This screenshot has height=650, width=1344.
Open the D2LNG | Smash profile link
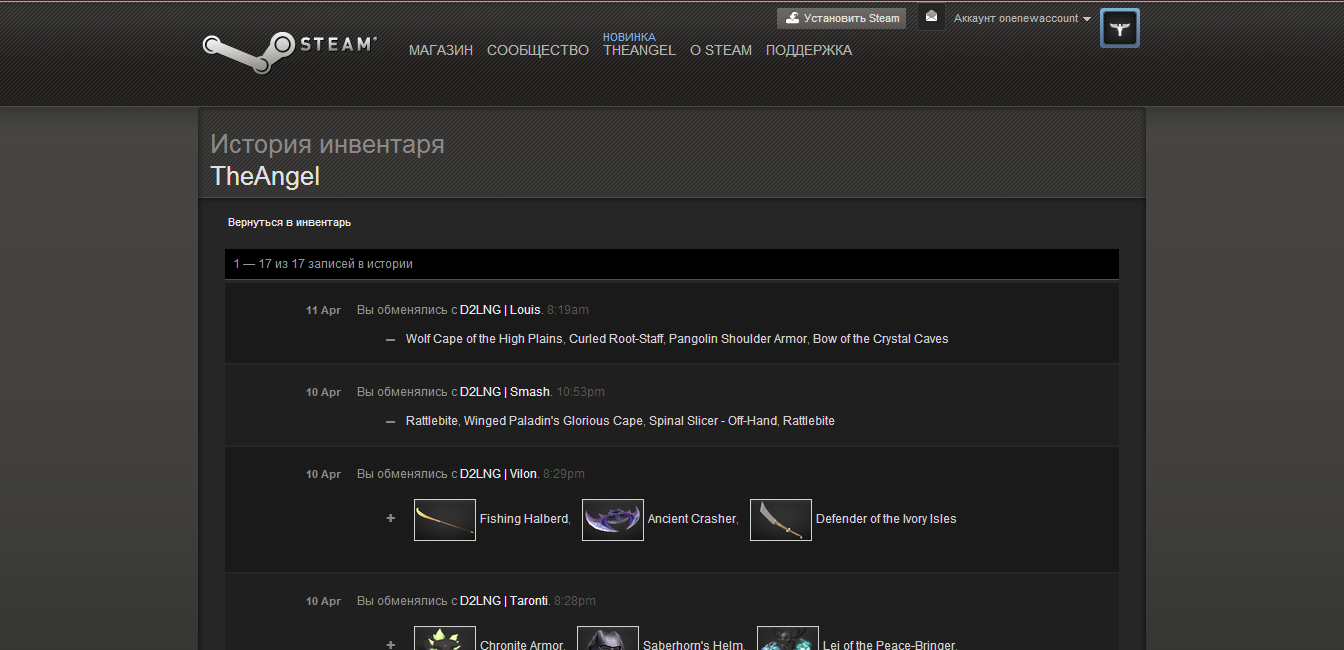point(505,392)
